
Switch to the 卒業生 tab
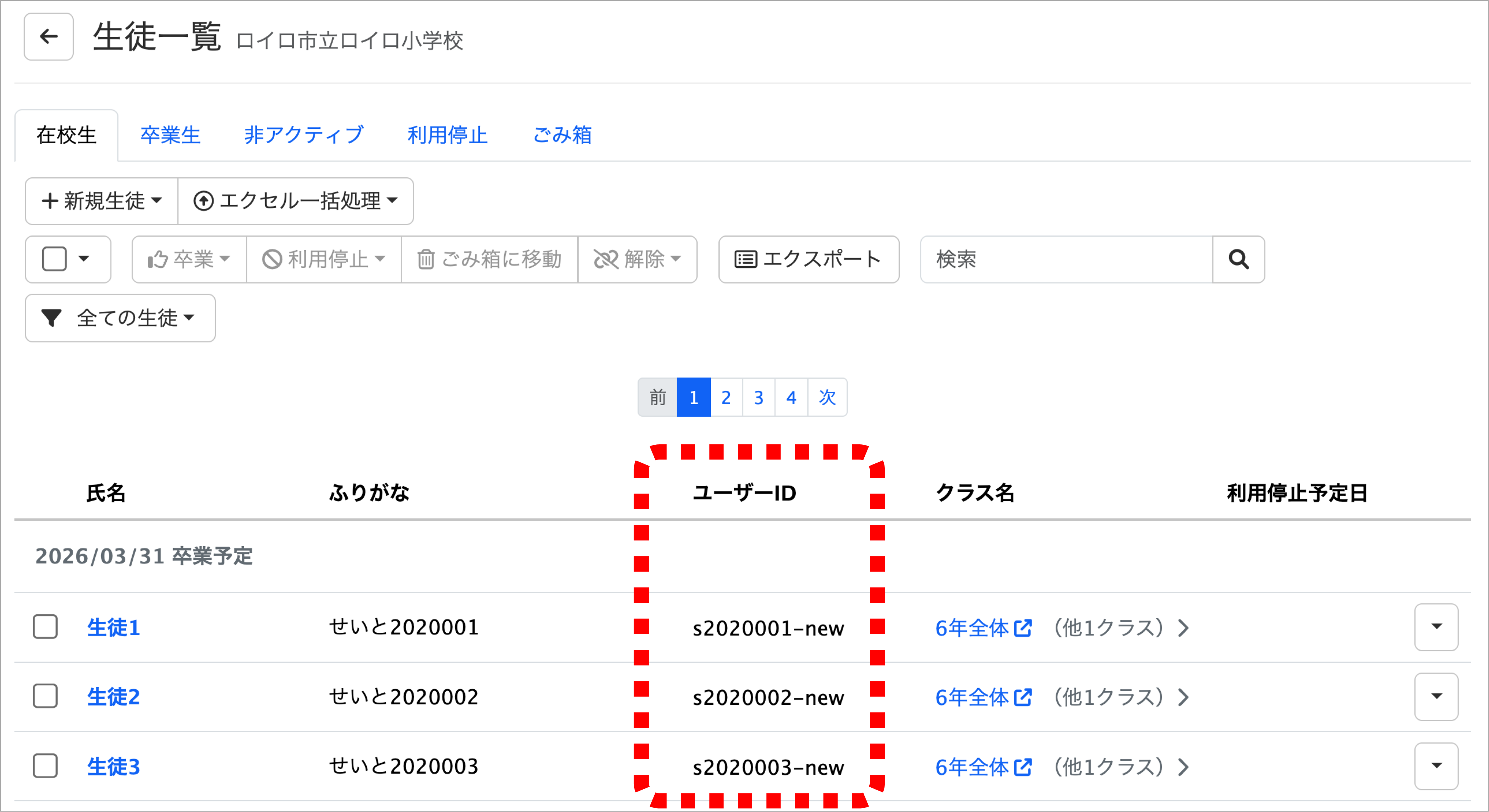(170, 135)
